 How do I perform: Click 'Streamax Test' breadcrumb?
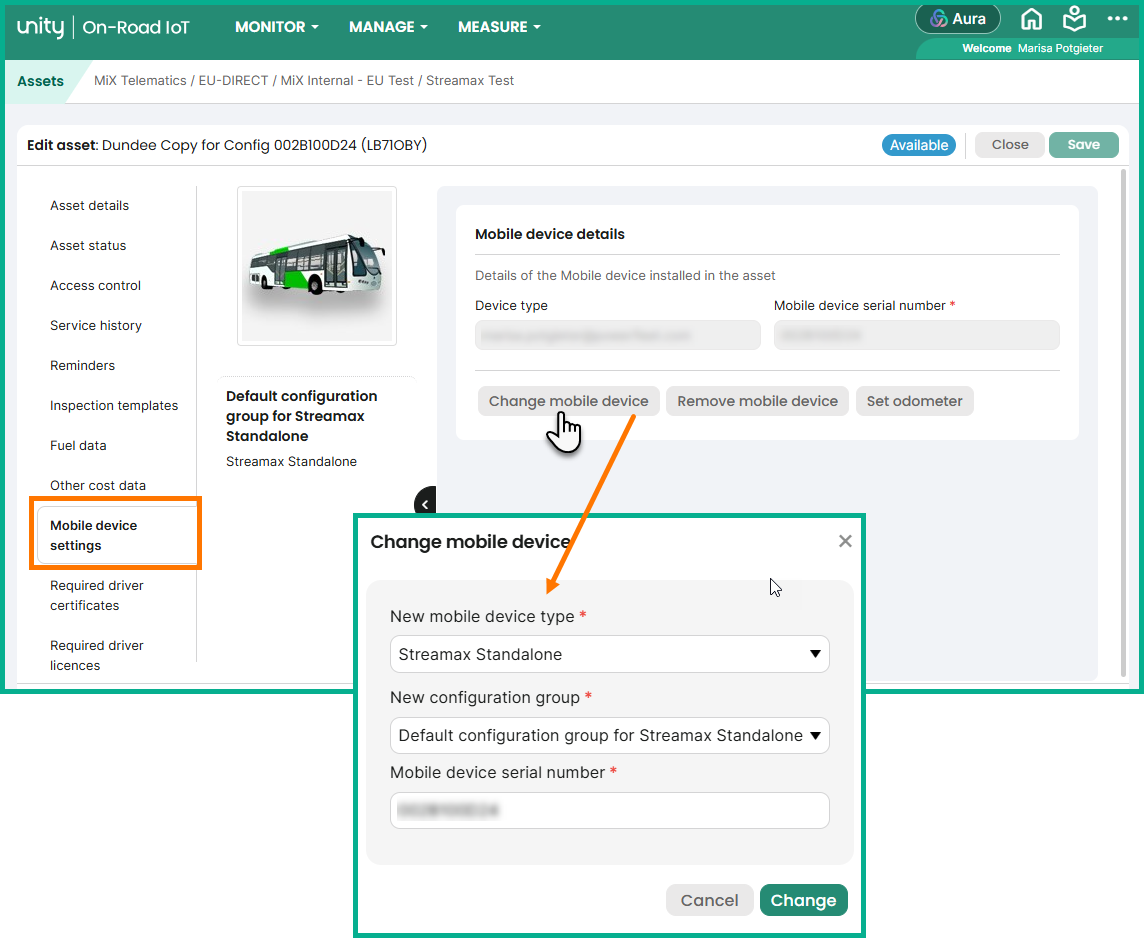(x=470, y=81)
